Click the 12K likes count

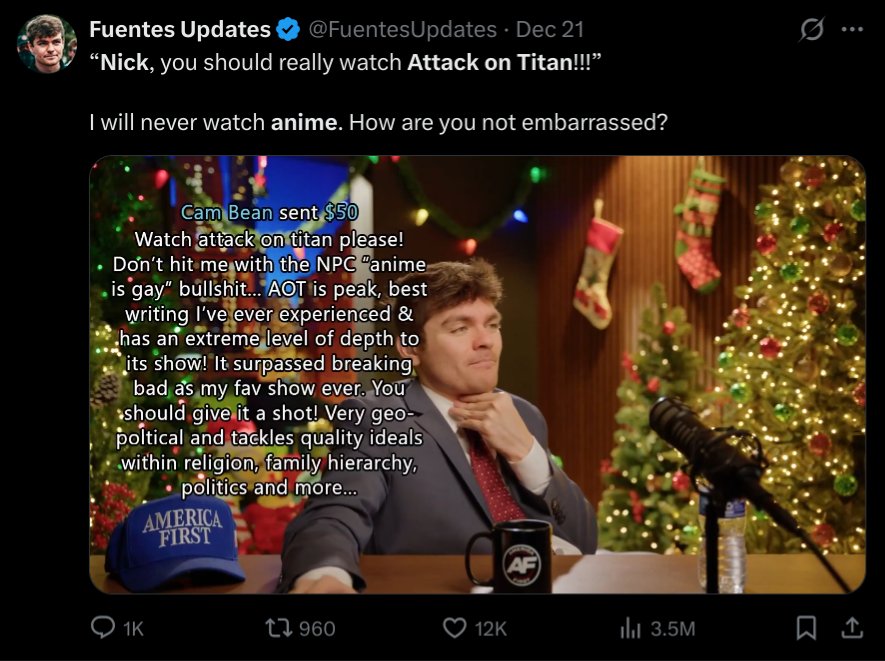[490, 629]
